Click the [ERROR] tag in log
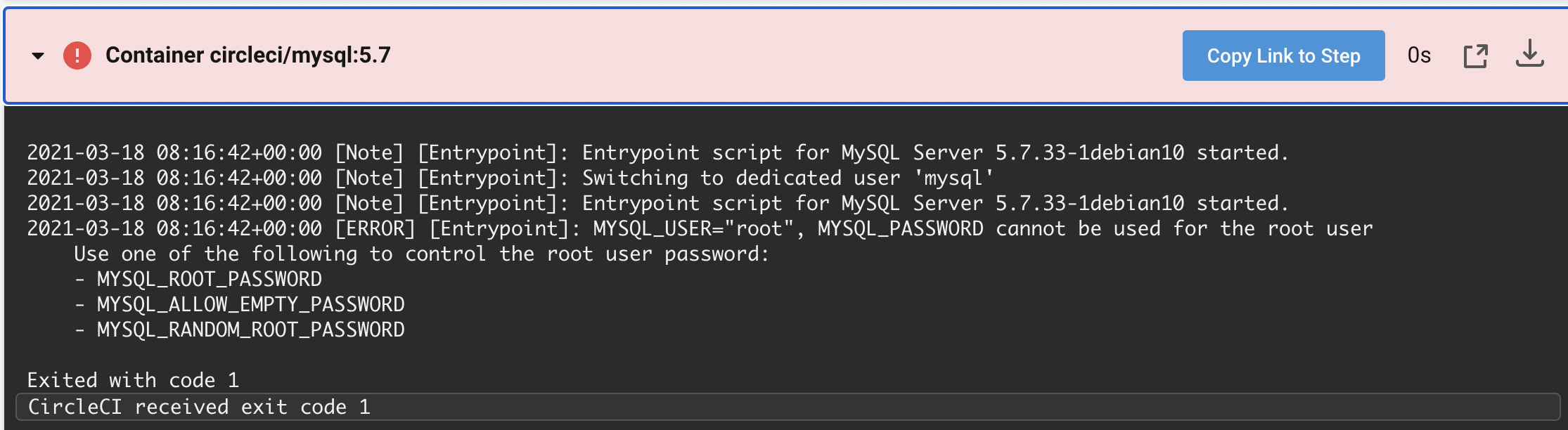Viewport: 1568px width, 430px height. (375, 229)
